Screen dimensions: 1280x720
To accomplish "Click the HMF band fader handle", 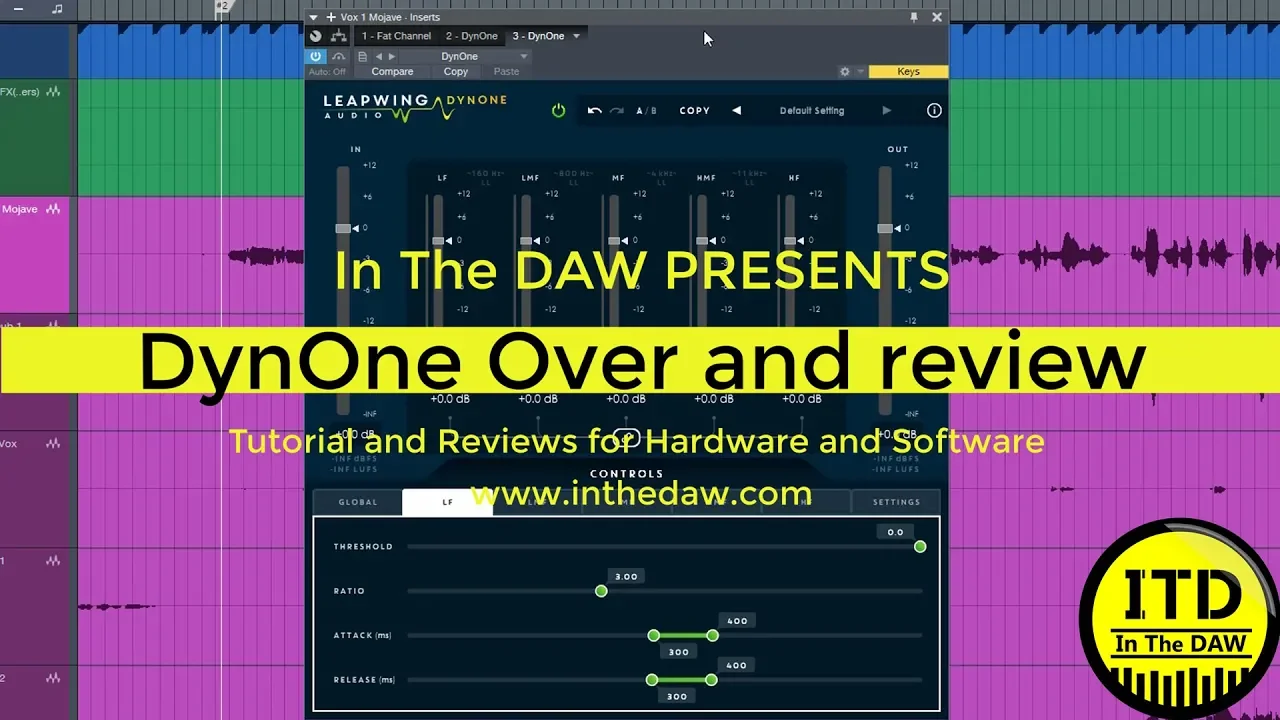I will 702,241.
